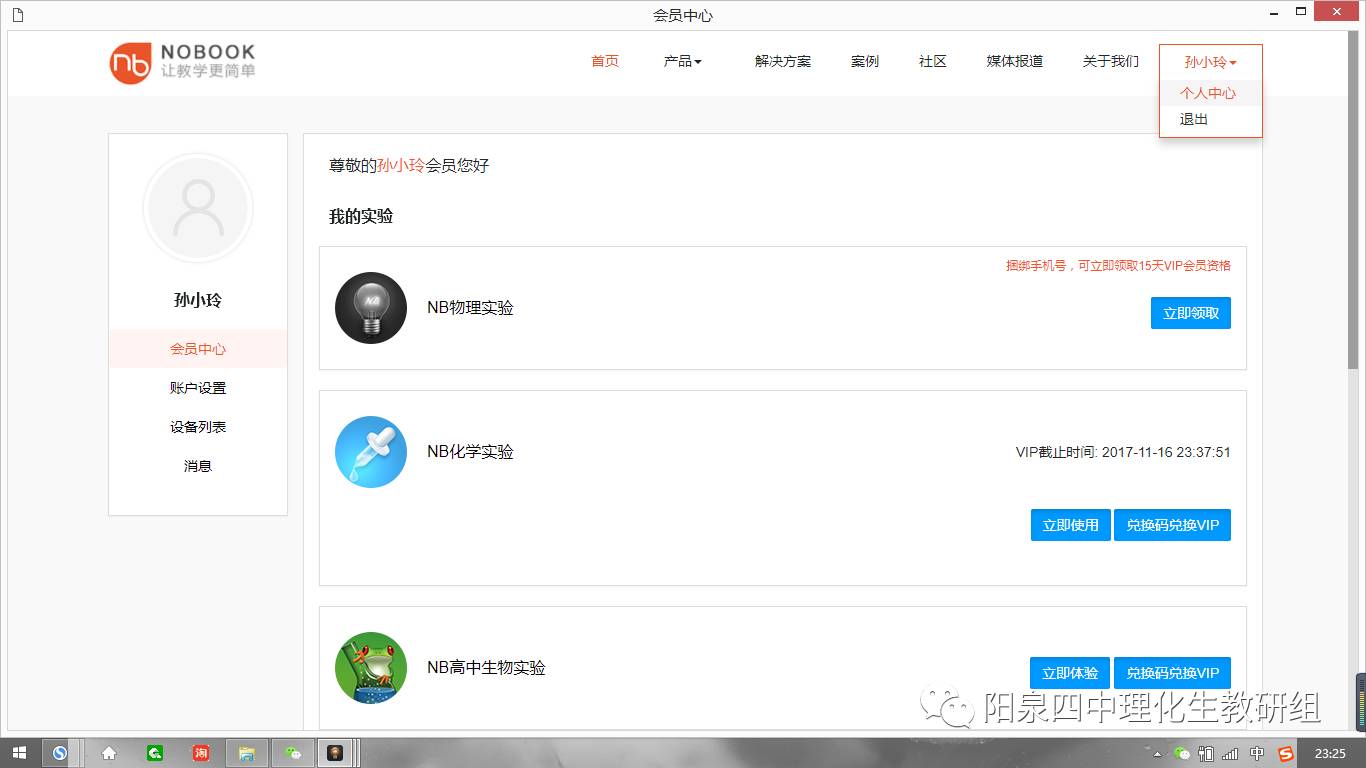Click the profile avatar placeholder

point(198,208)
